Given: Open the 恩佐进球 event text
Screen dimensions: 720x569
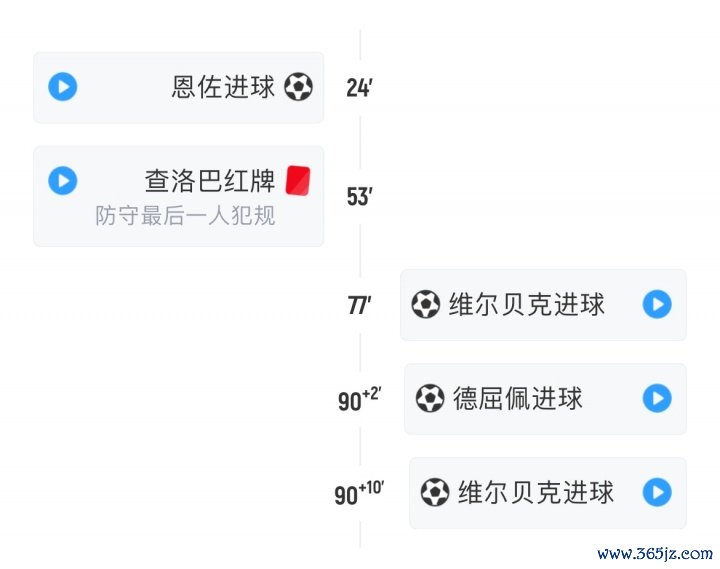Looking at the screenshot, I should coord(223,87).
